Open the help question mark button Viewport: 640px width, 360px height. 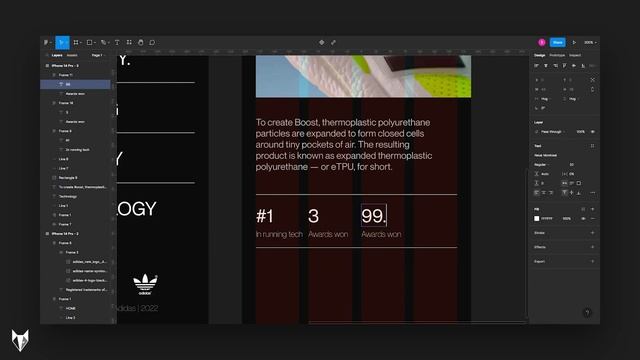pos(587,313)
